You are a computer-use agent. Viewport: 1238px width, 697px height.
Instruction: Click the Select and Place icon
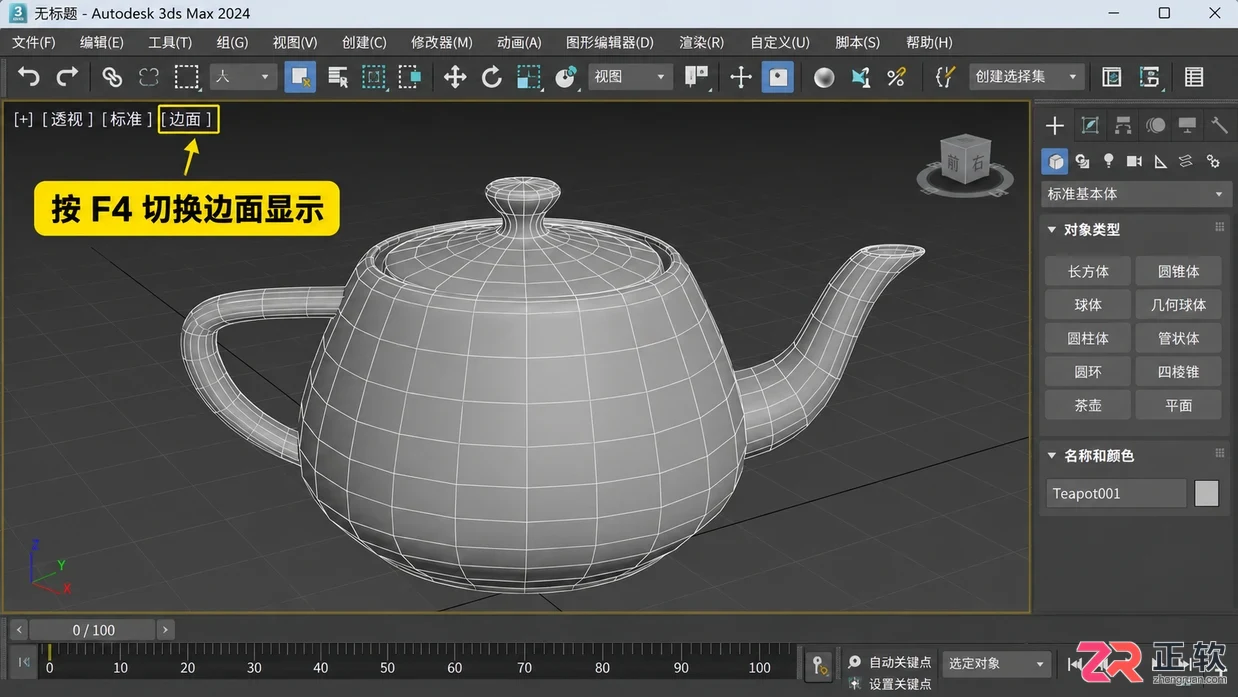point(566,77)
